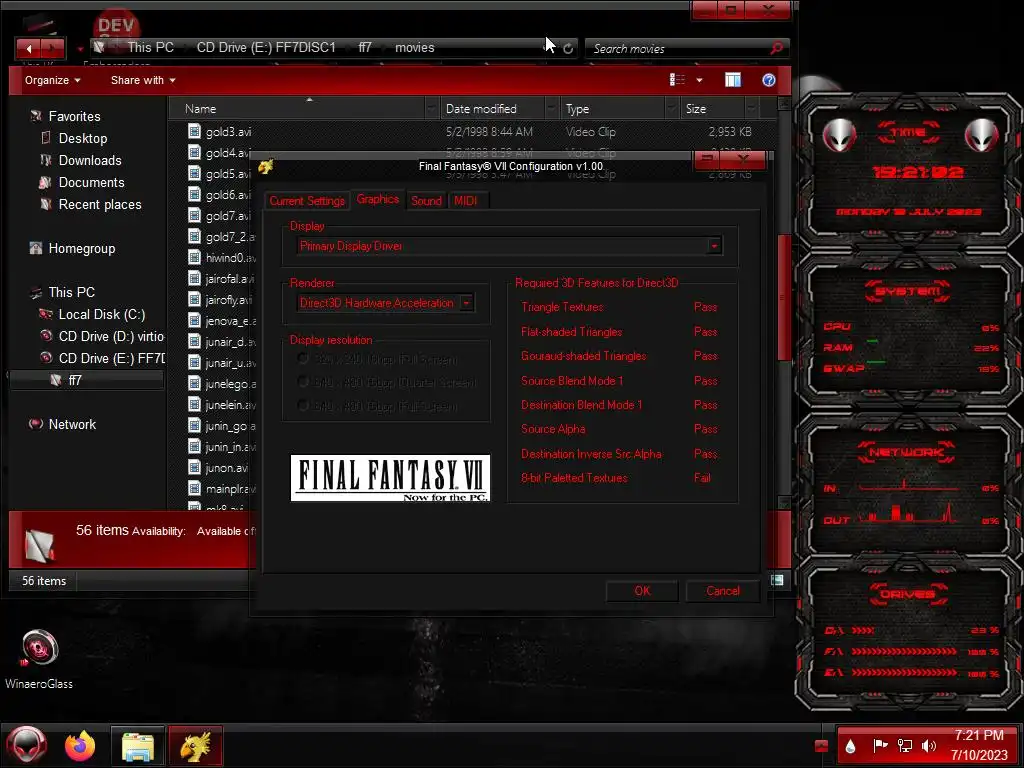
Task: Click the Explorer vertical scrollbar thumb
Action: [784, 297]
